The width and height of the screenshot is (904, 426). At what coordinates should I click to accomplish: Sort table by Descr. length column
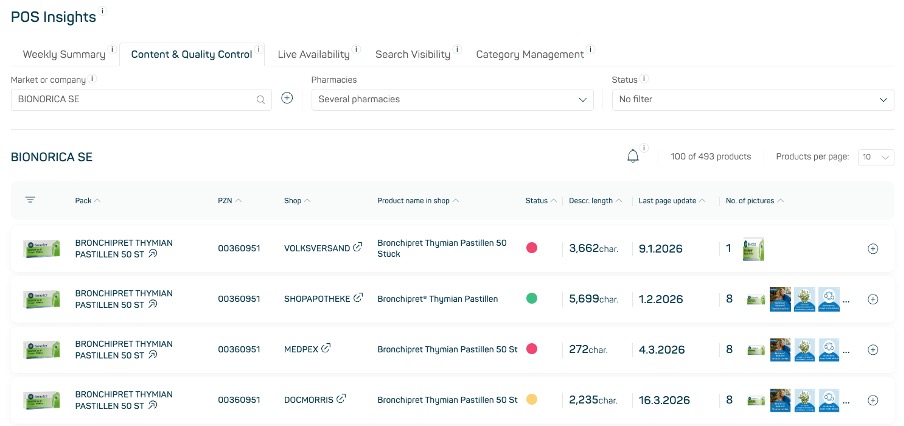(596, 201)
